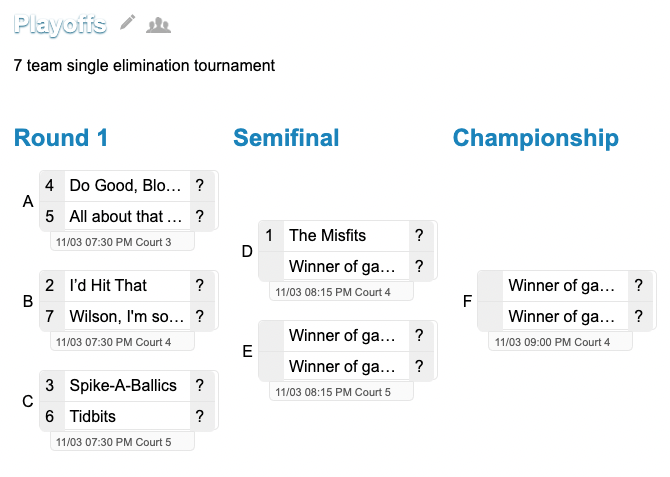Click score box for I'd Hit That
Screen dimensions: 670x477
coord(200,285)
